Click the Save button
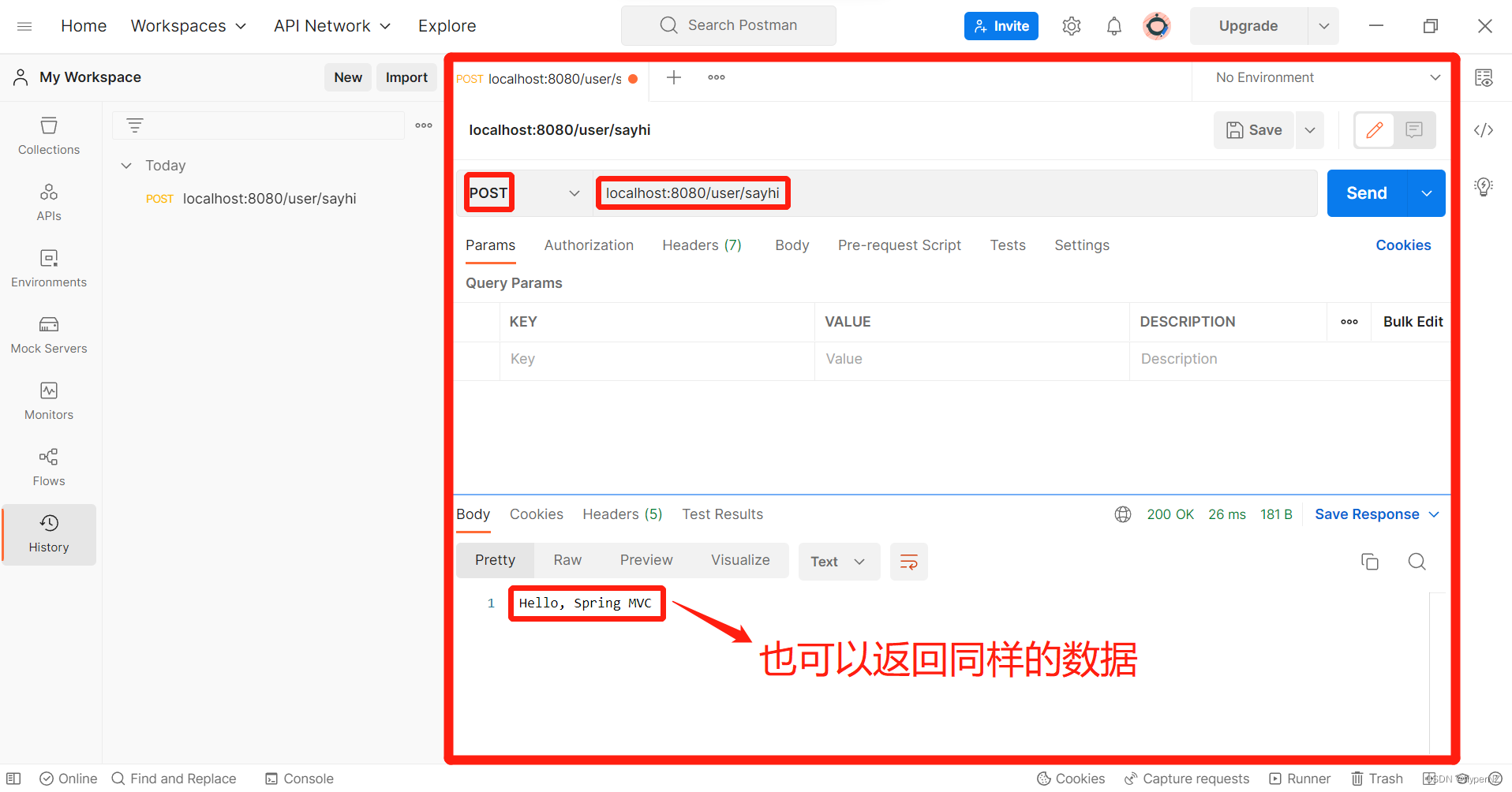 [x=1254, y=130]
